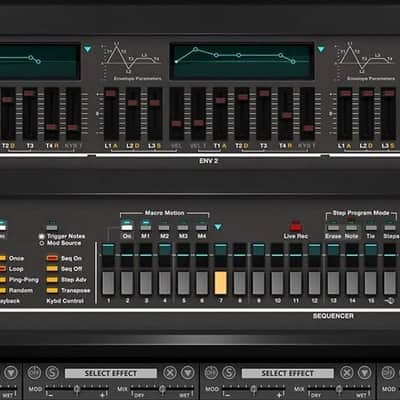
Task: Open the dropdown arrow beside Macro Motion M4
Action: coord(218,227)
